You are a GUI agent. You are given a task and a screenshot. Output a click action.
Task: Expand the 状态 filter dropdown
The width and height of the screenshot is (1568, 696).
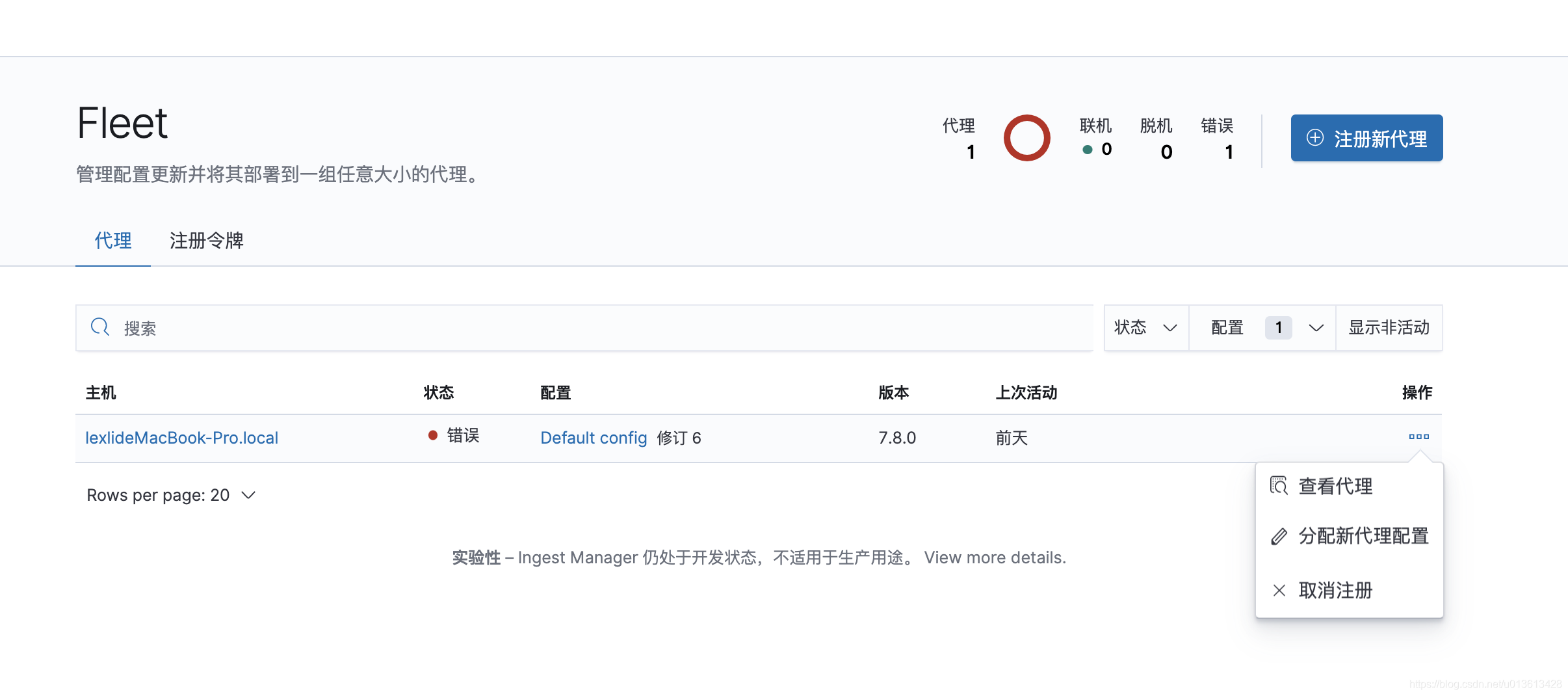click(x=1146, y=327)
